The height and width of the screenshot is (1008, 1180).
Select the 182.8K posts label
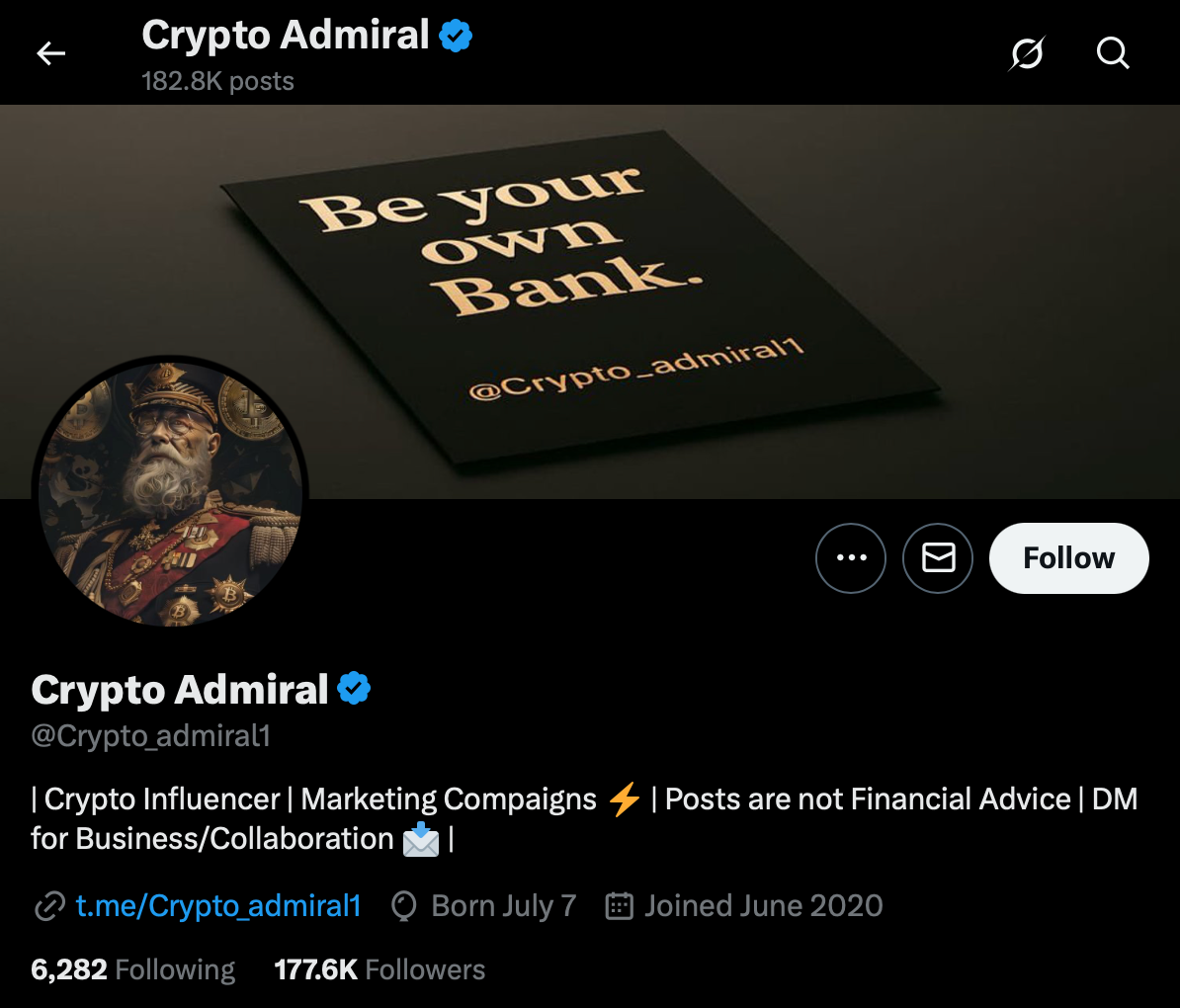(x=217, y=81)
